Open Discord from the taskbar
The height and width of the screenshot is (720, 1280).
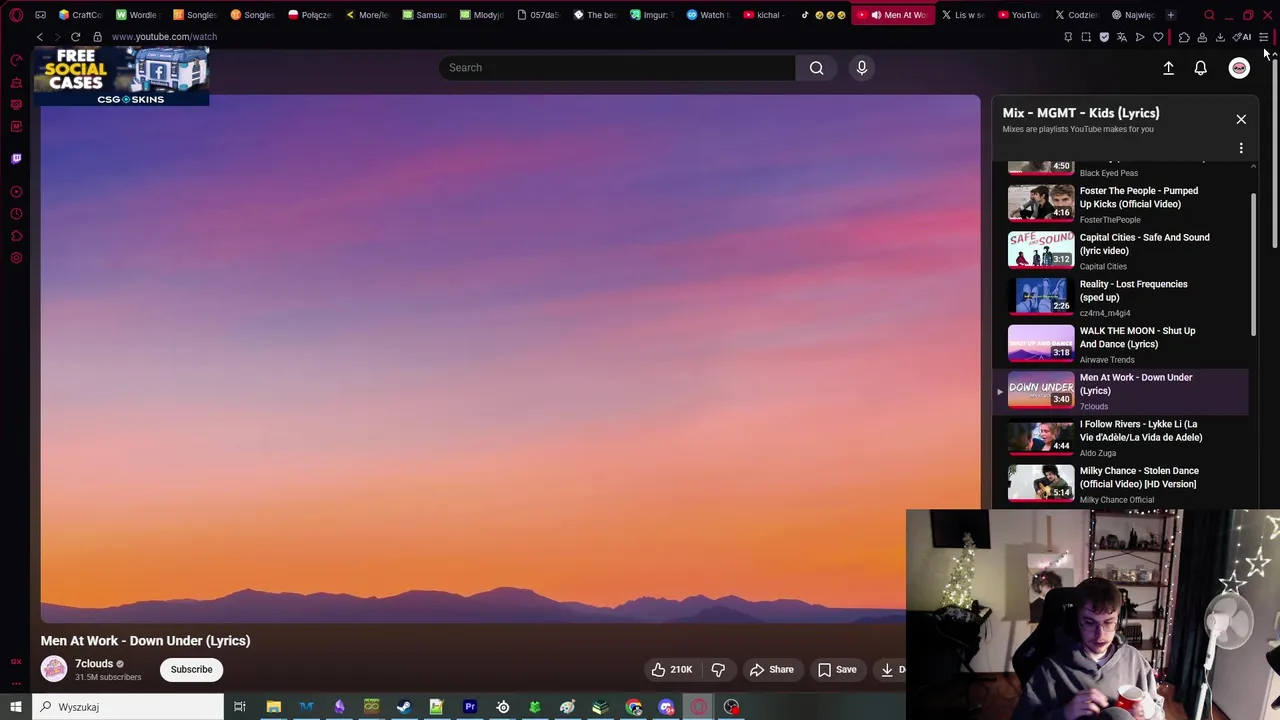pos(667,707)
